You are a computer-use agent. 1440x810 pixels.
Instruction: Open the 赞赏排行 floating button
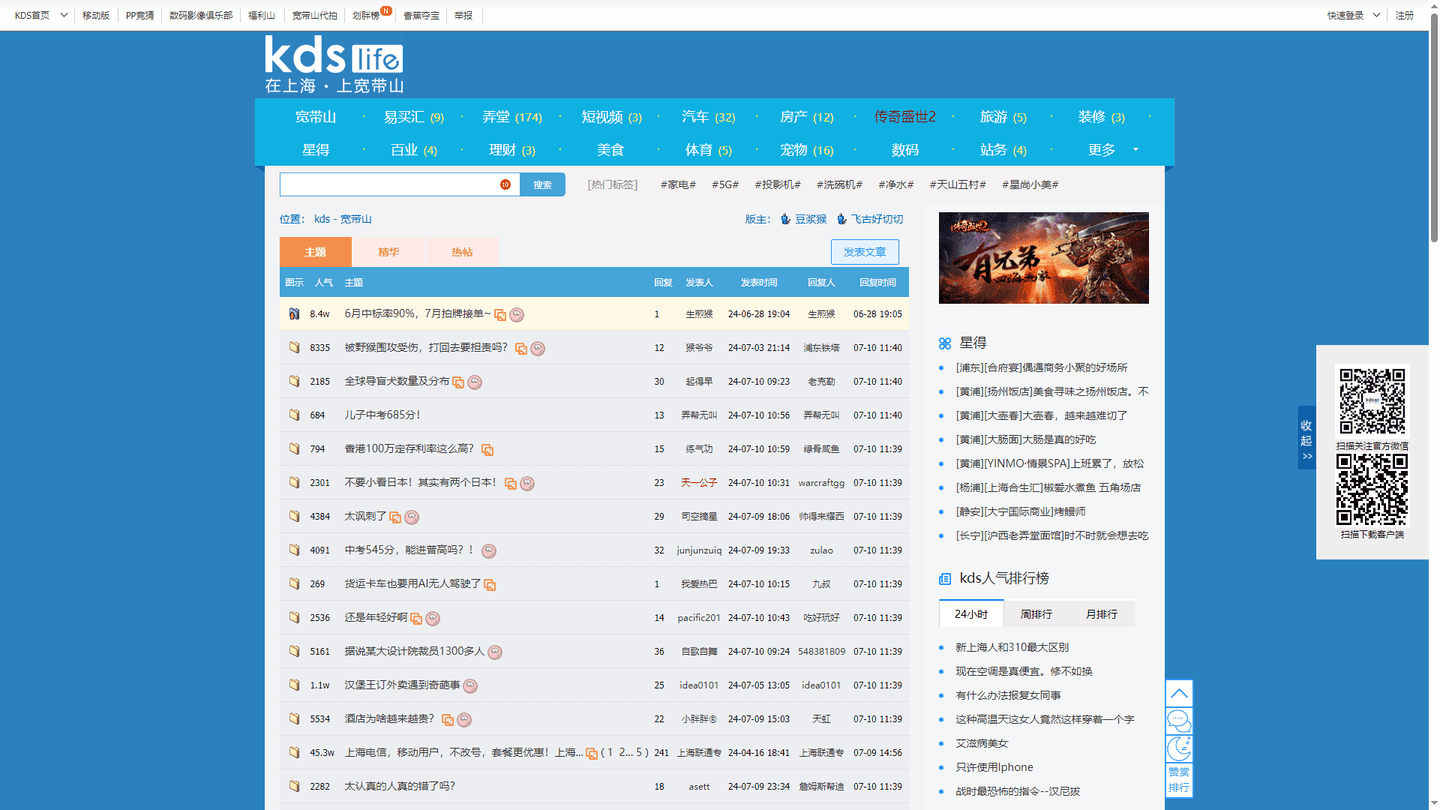(x=1179, y=781)
